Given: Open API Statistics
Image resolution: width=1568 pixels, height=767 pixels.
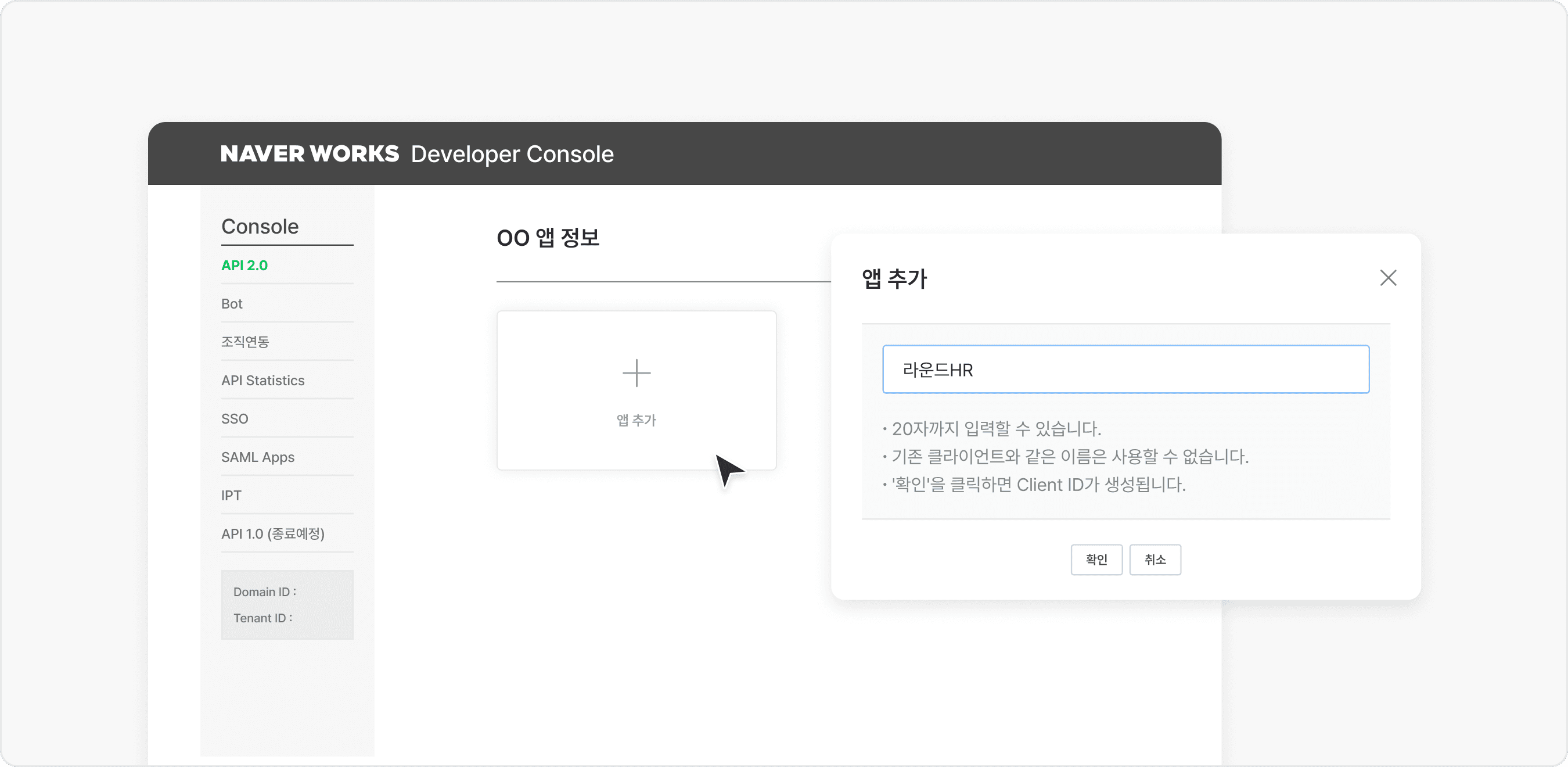Looking at the screenshot, I should pyautogui.click(x=262, y=380).
